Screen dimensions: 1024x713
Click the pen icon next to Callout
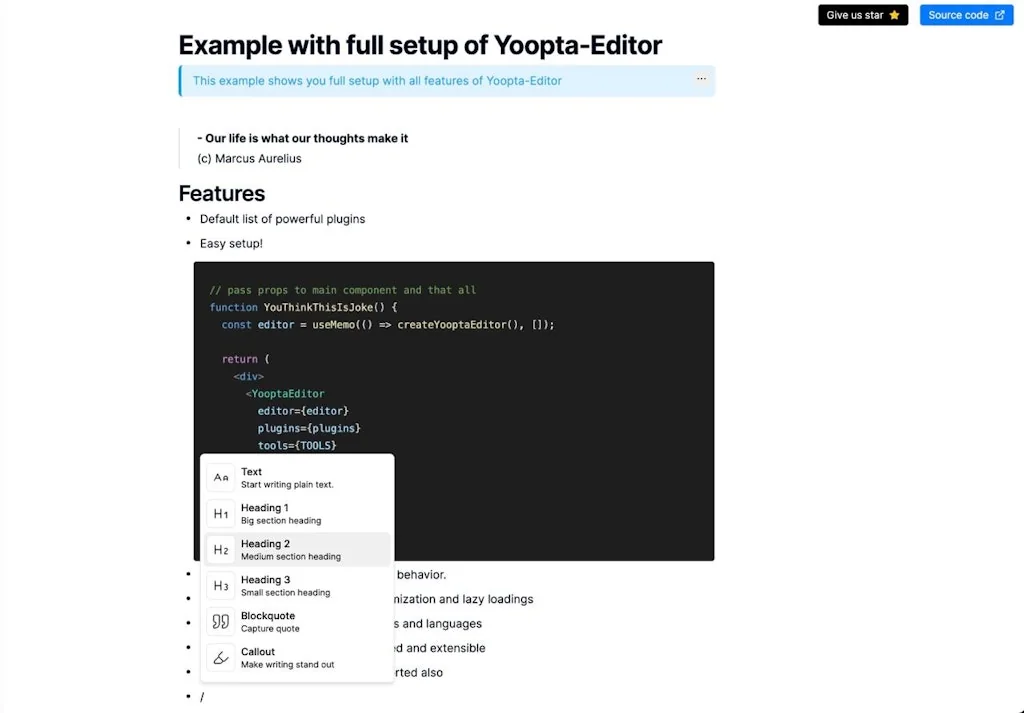(x=221, y=657)
